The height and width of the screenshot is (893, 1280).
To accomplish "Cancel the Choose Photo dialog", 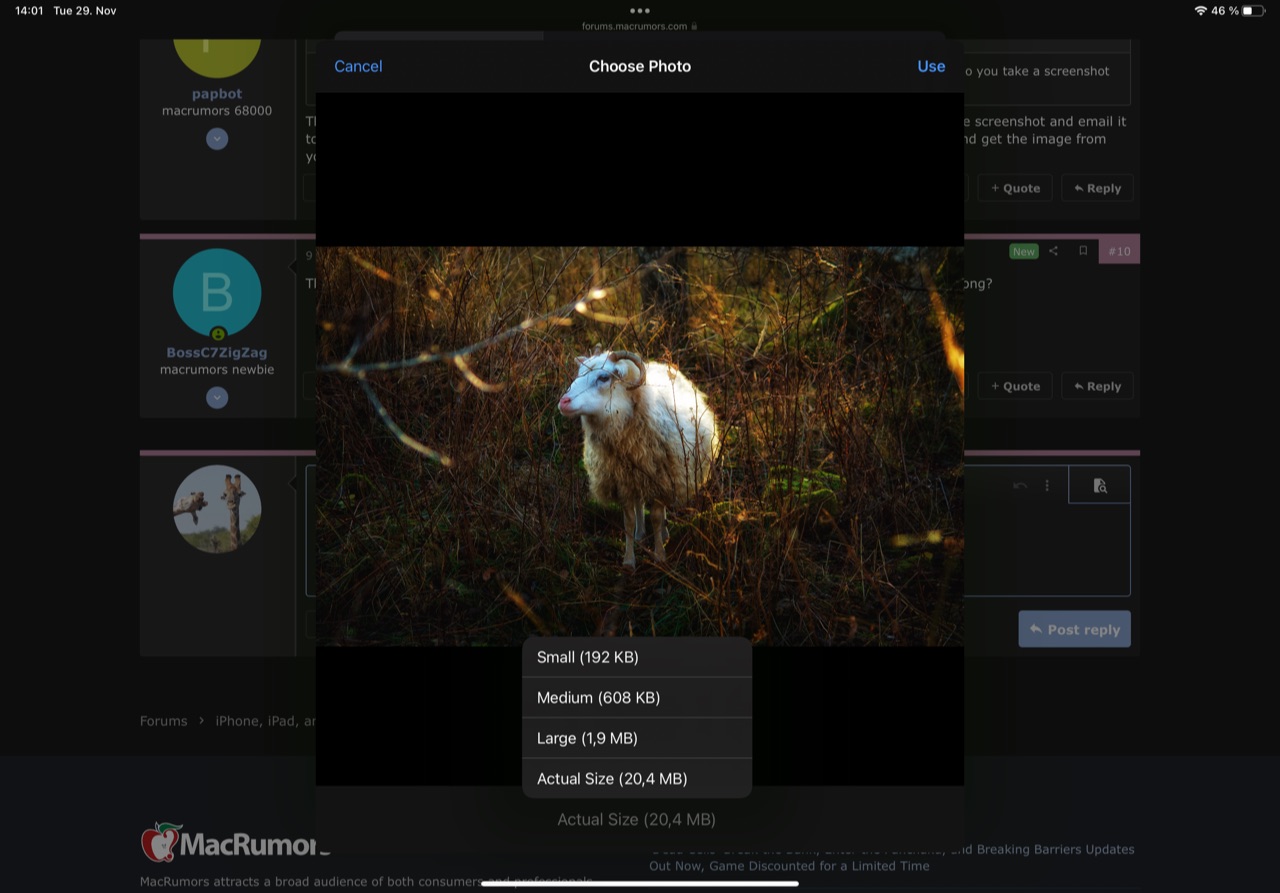I will coord(358,66).
